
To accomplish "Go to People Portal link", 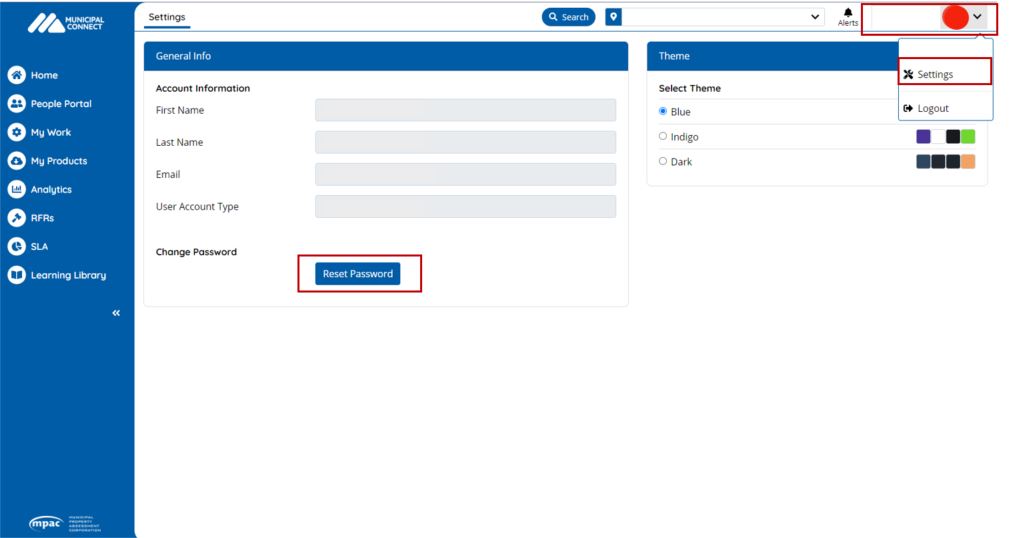I will pyautogui.click(x=61, y=104).
